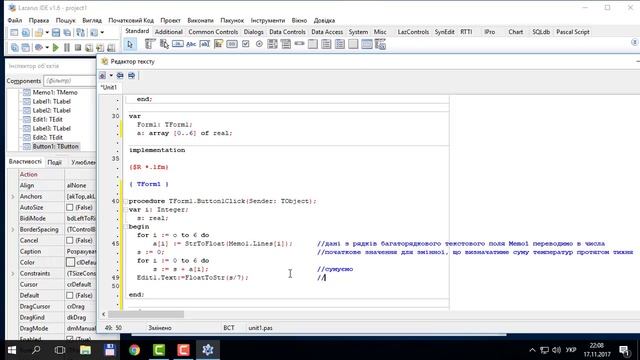Pick TComboBox component from palette

coord(286,44)
